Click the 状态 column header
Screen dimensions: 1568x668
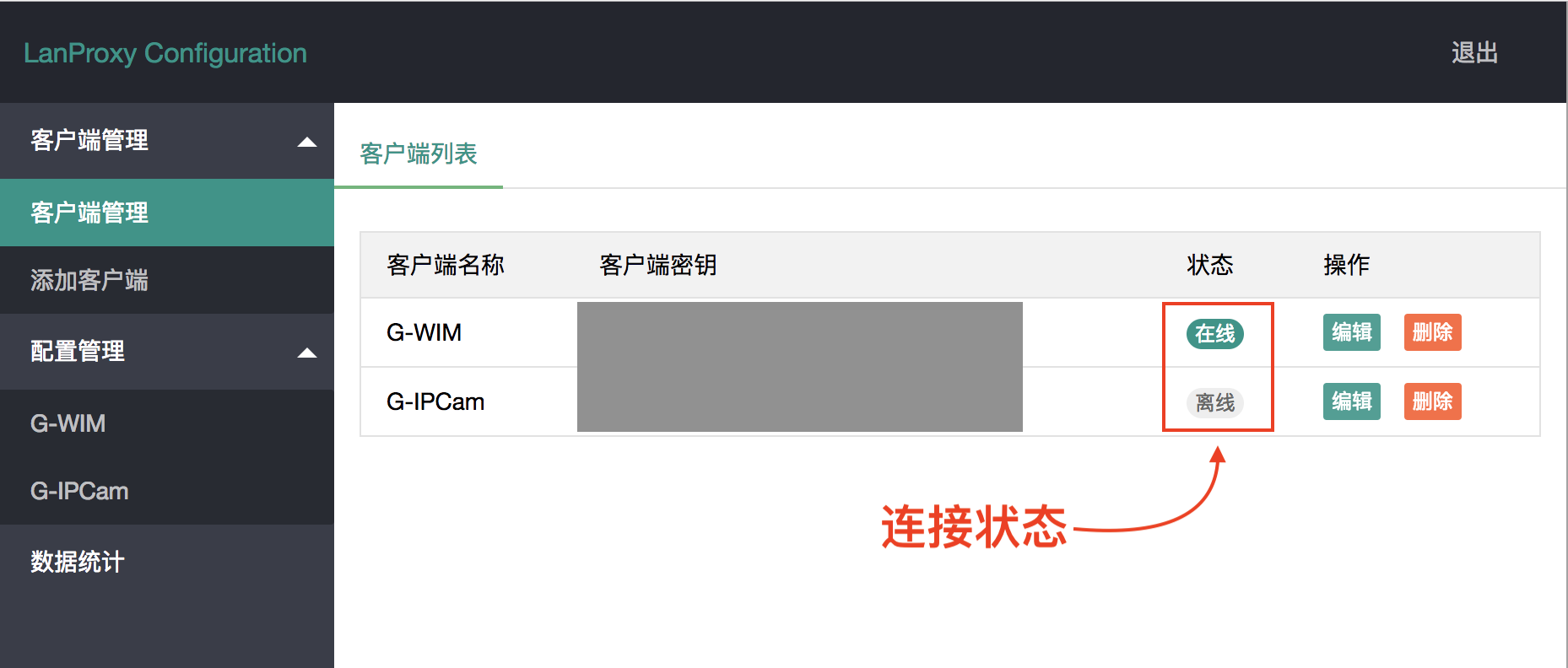pos(1209,265)
